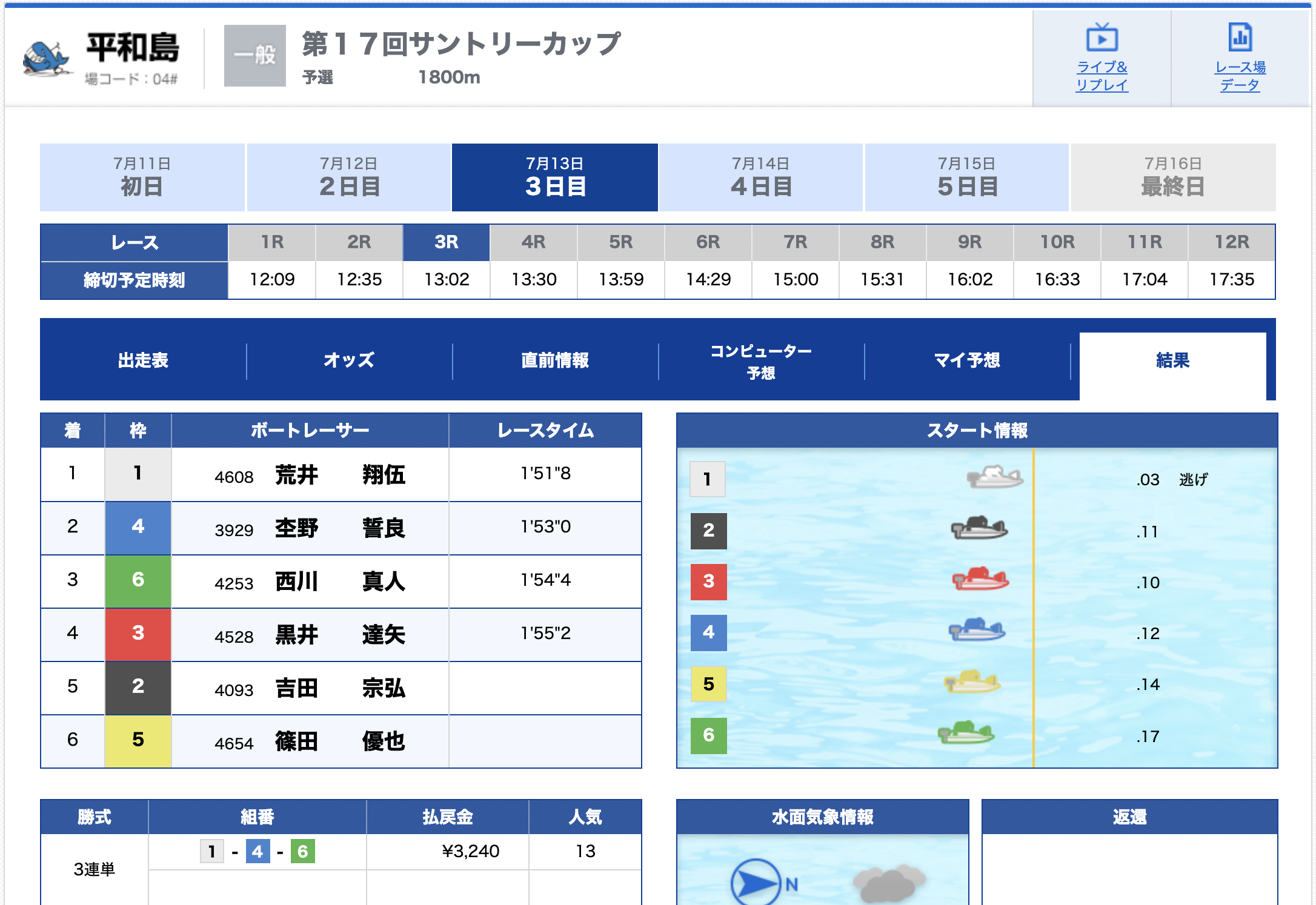Click the wind direction arrow icon
The height and width of the screenshot is (905, 1316).
click(x=755, y=882)
